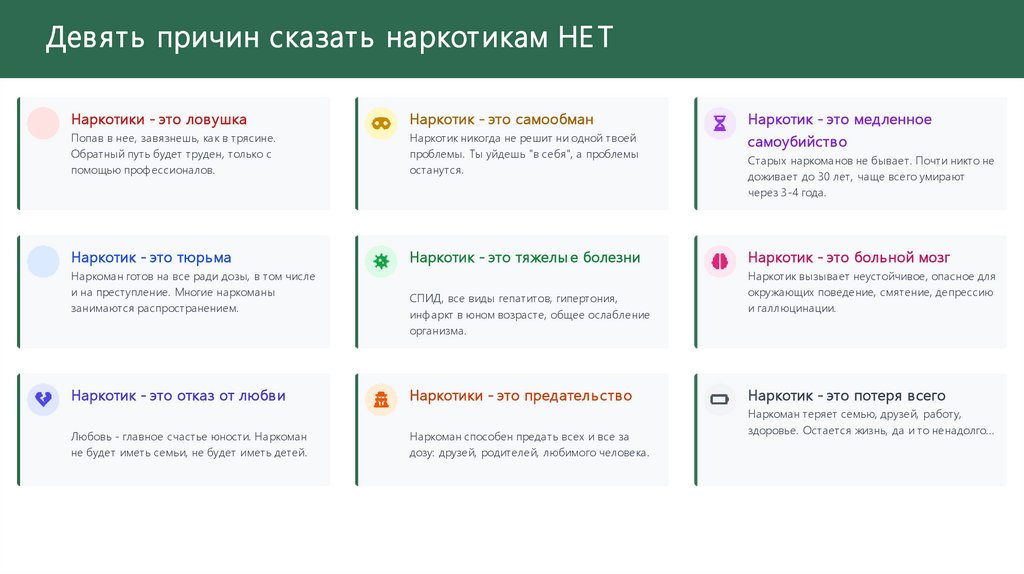Viewport: 1024px width, 574px height.
Task: Click the pink circle beside 'это ловушка'
Action: (x=43, y=123)
